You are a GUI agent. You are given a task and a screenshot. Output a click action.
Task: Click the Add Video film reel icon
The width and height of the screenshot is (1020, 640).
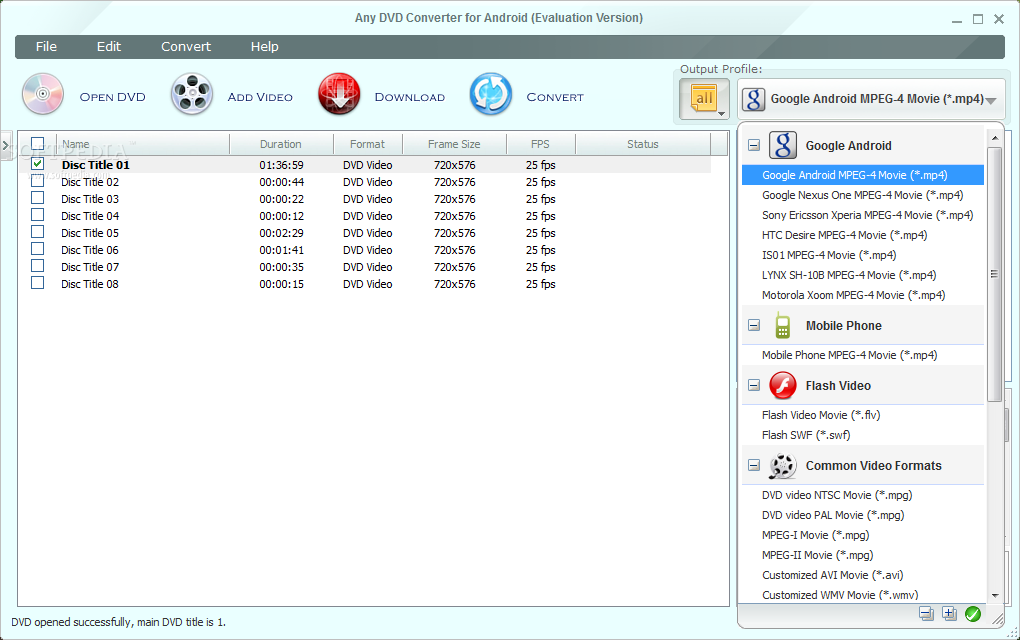coord(192,94)
